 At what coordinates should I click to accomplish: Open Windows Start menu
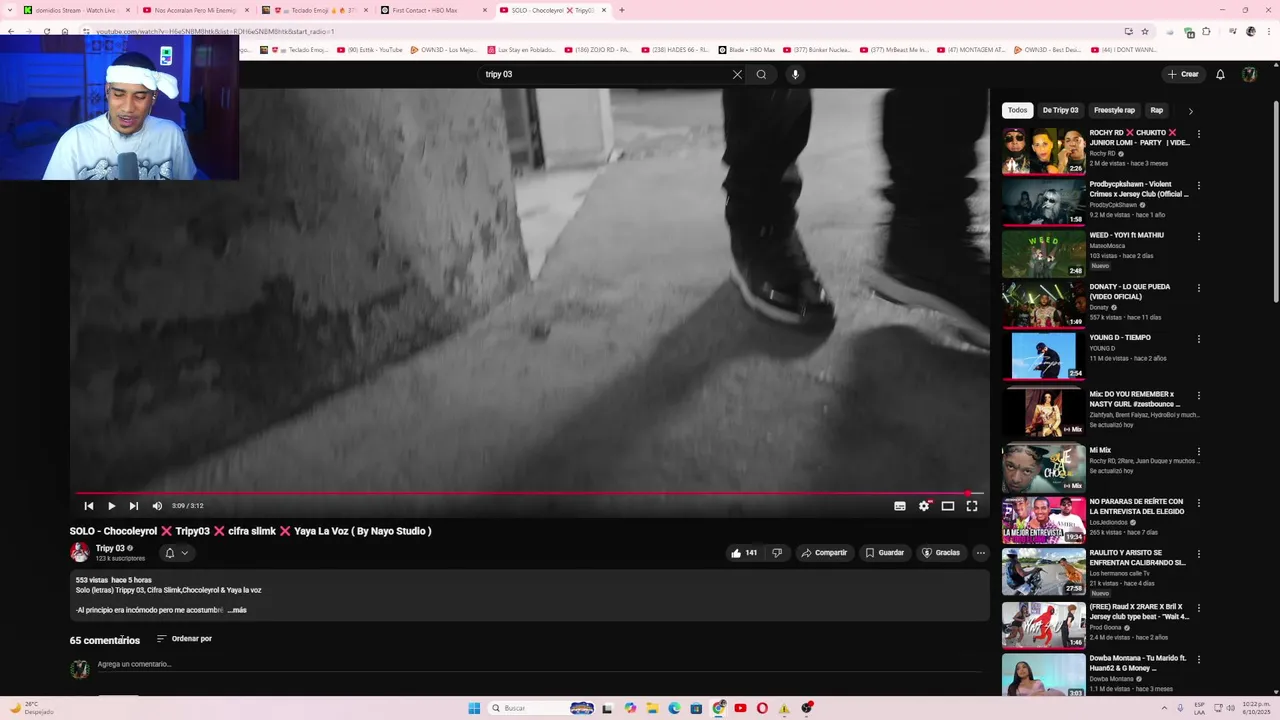pos(474,708)
